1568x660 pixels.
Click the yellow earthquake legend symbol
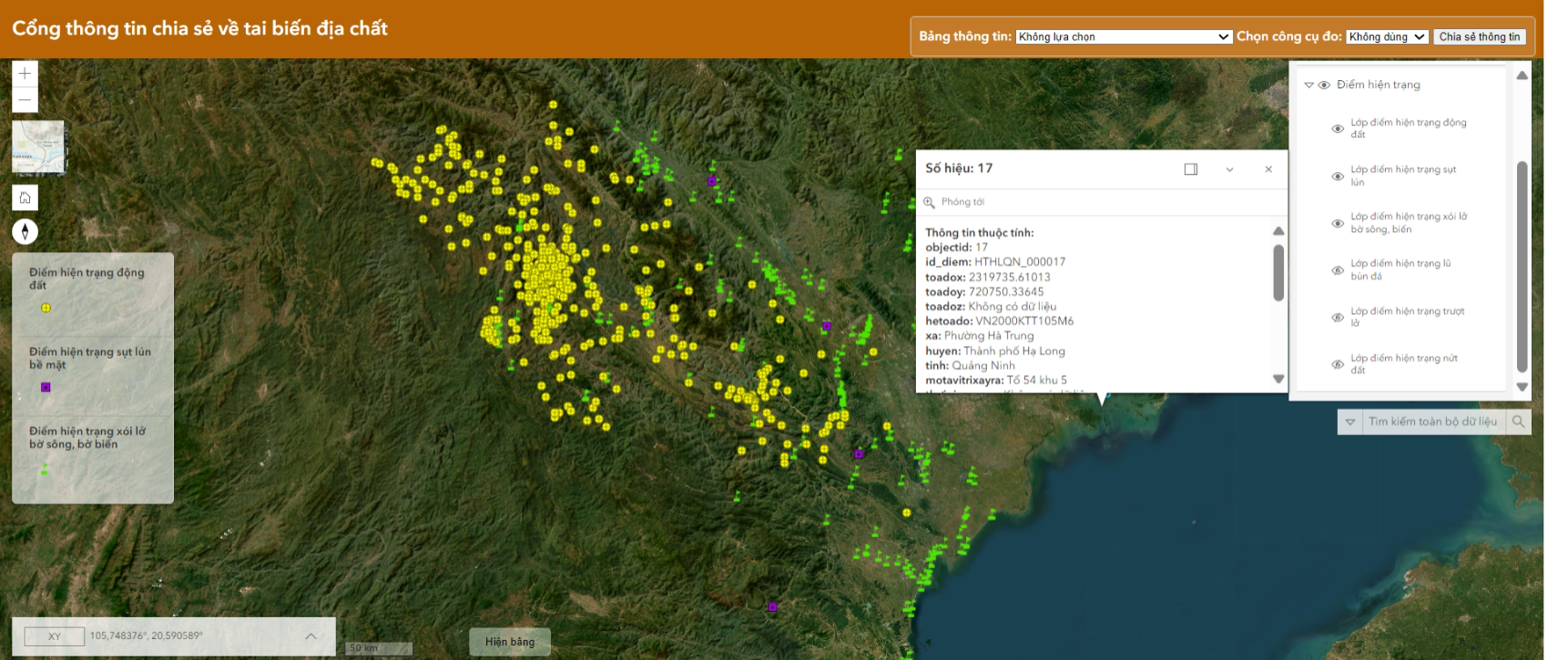point(46,308)
